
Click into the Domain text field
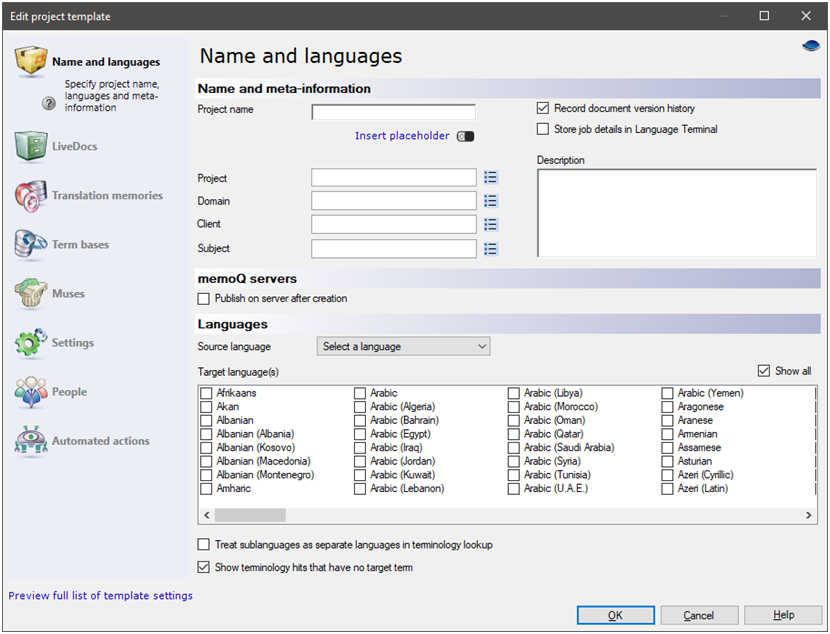pos(394,201)
